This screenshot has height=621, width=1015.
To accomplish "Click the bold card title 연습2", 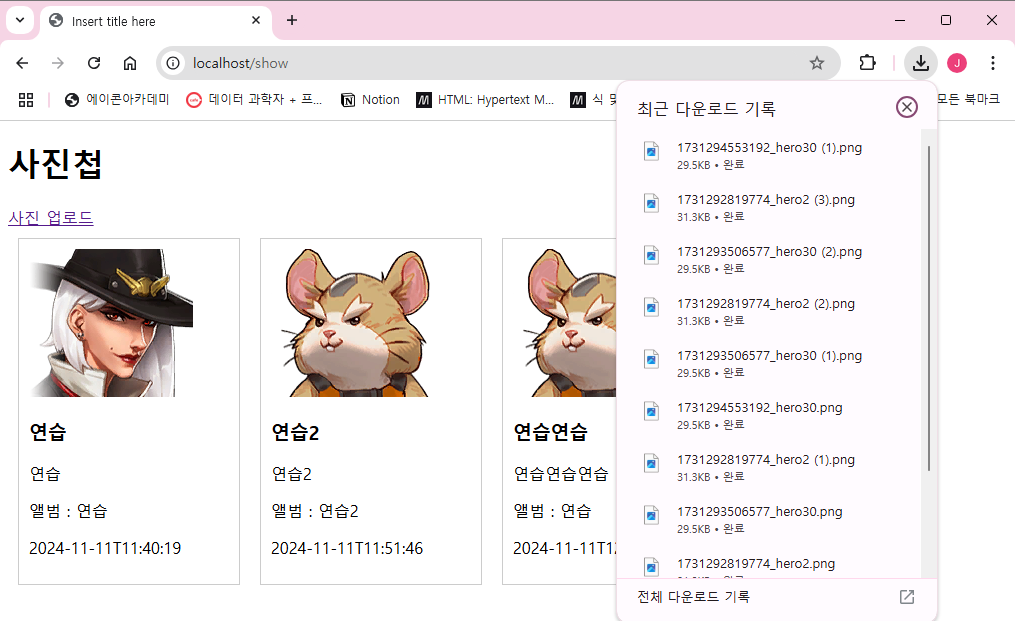I will [x=295, y=432].
